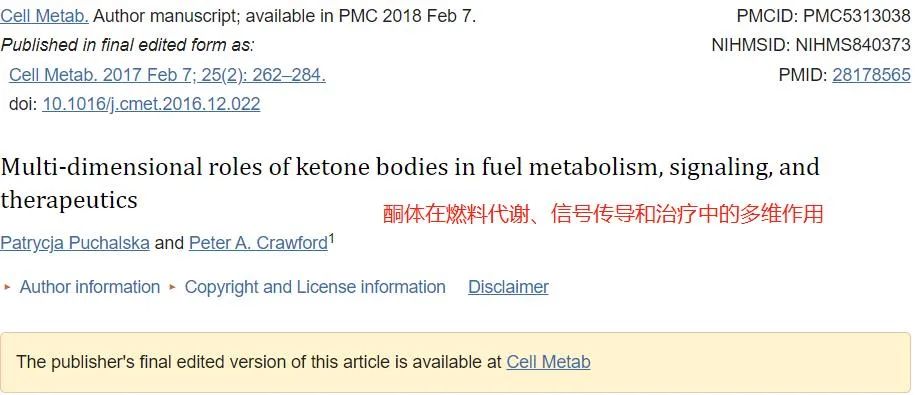Open the Cell Metab. journal link at top
The image size is (920, 395).
[x=44, y=16]
